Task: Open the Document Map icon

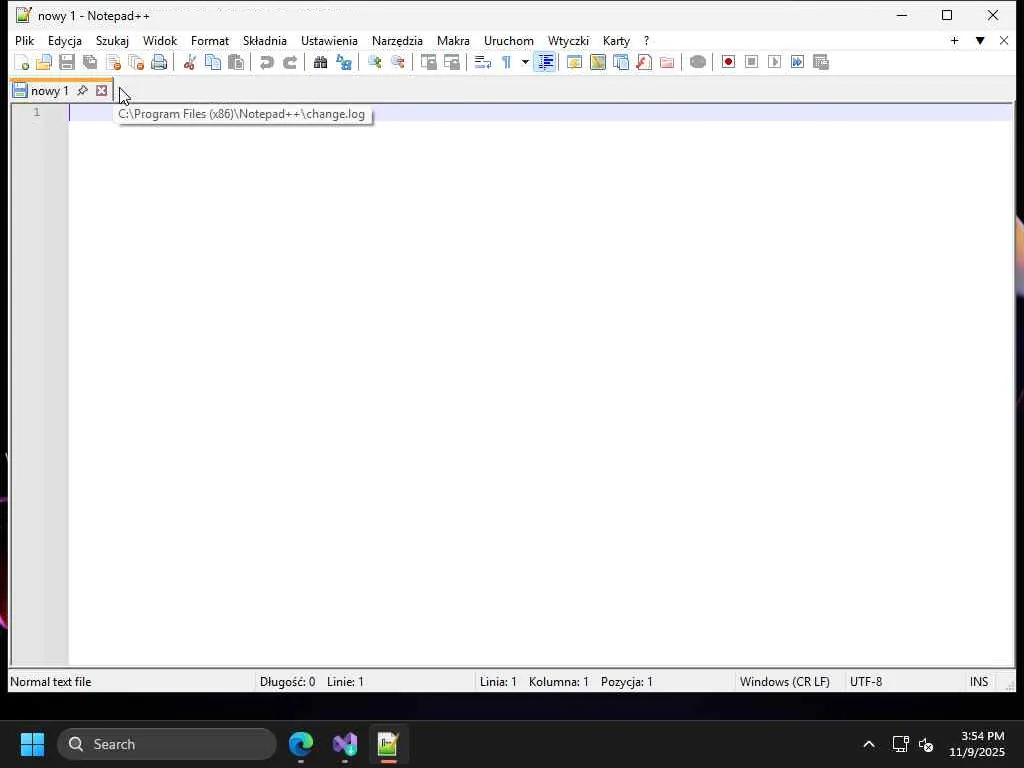Action: [598, 63]
